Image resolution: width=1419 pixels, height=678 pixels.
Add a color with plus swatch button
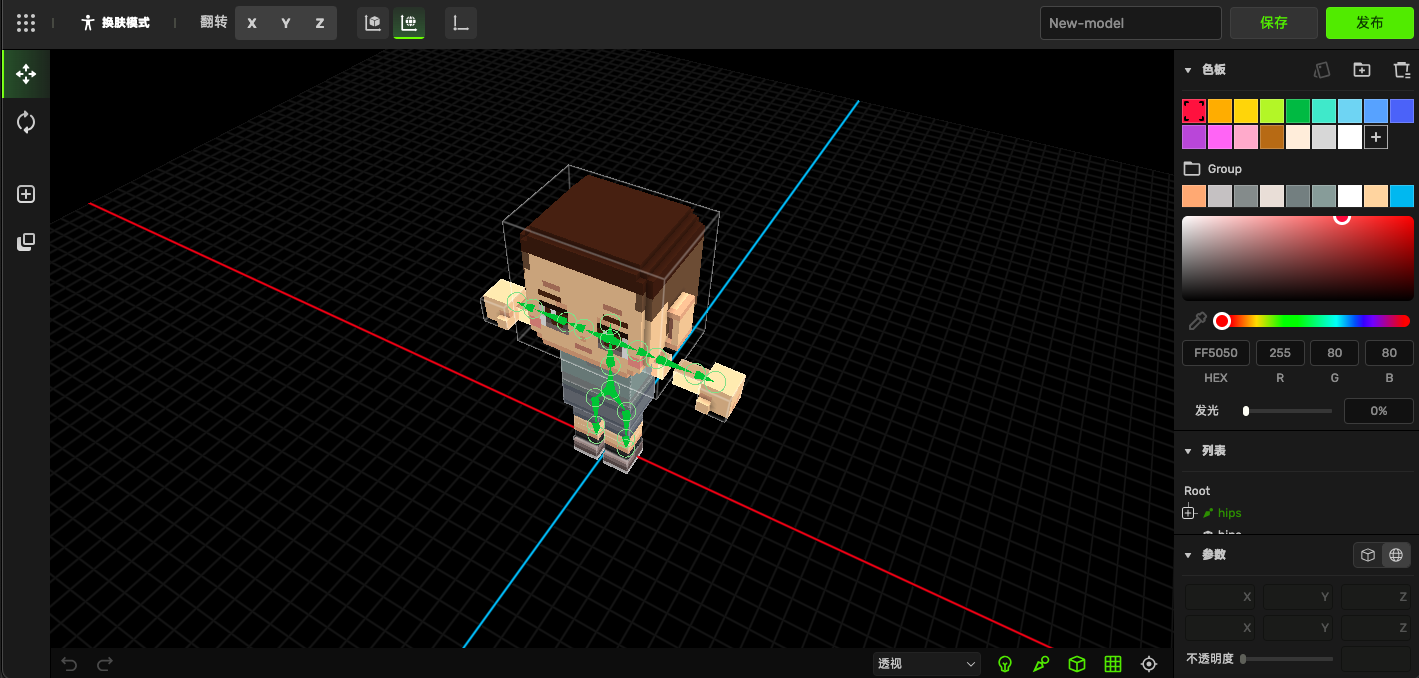(1376, 137)
